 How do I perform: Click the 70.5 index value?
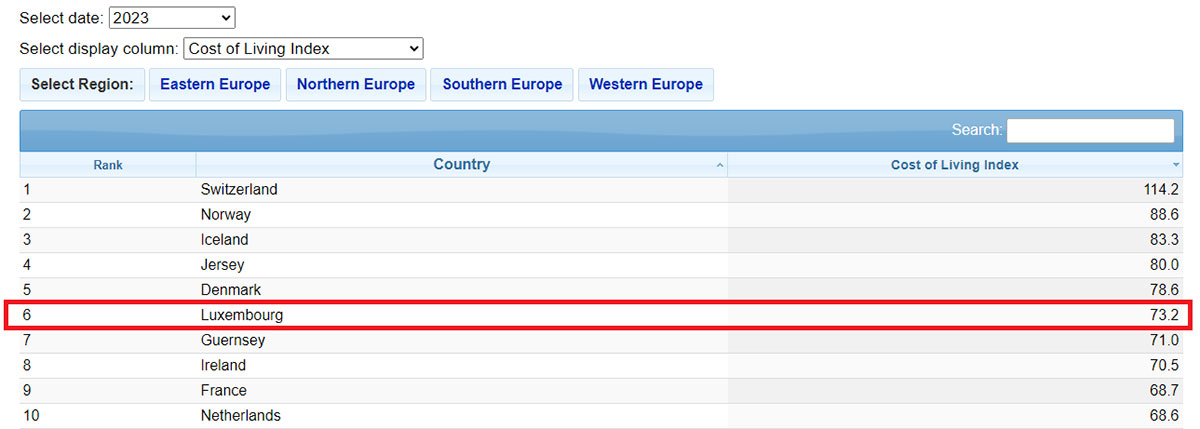1165,365
